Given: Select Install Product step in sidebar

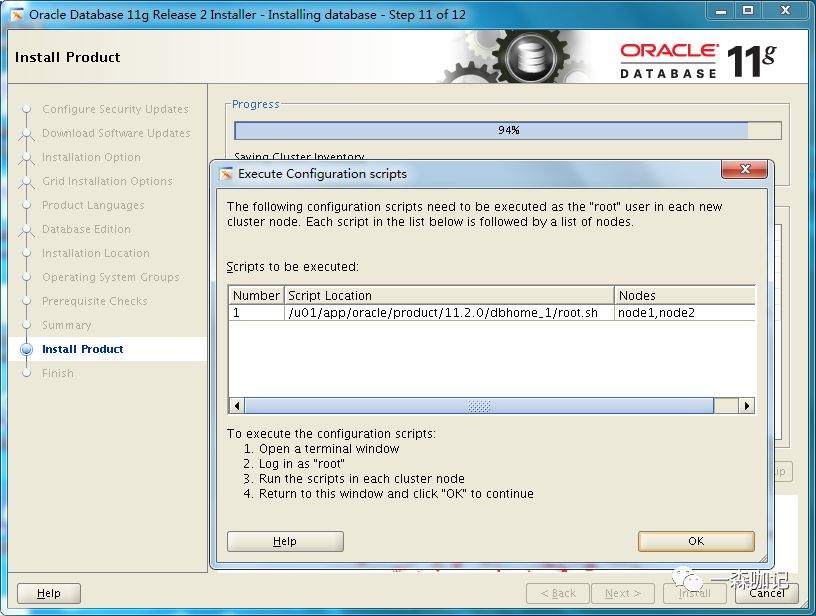Looking at the screenshot, I should click(82, 349).
